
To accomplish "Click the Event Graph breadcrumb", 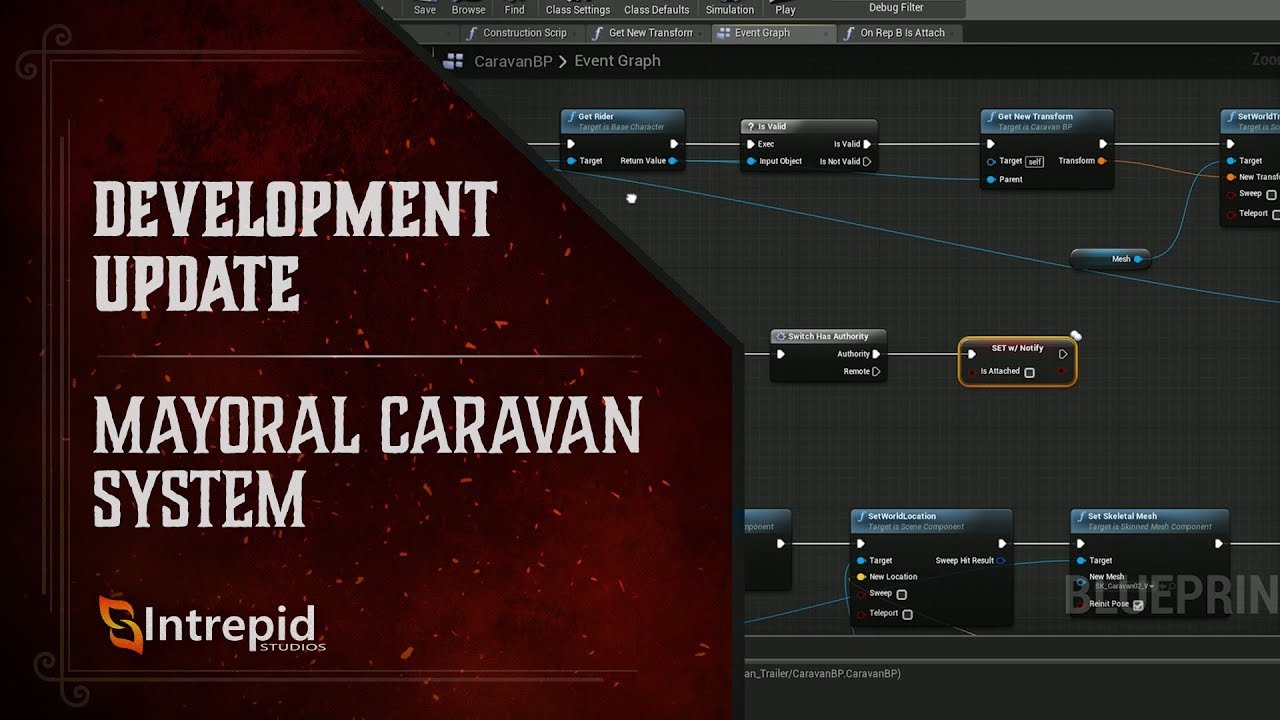I will coord(617,61).
